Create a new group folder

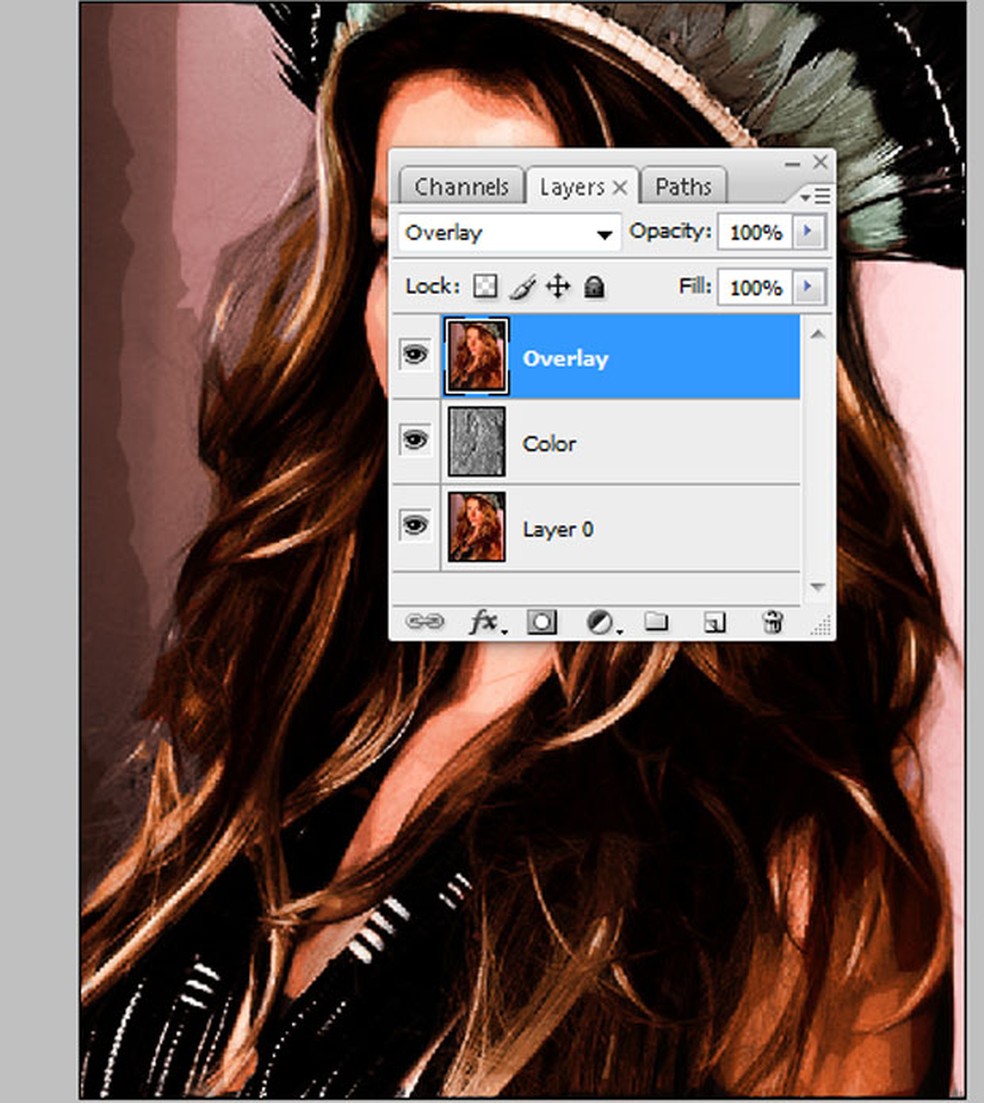[x=656, y=621]
